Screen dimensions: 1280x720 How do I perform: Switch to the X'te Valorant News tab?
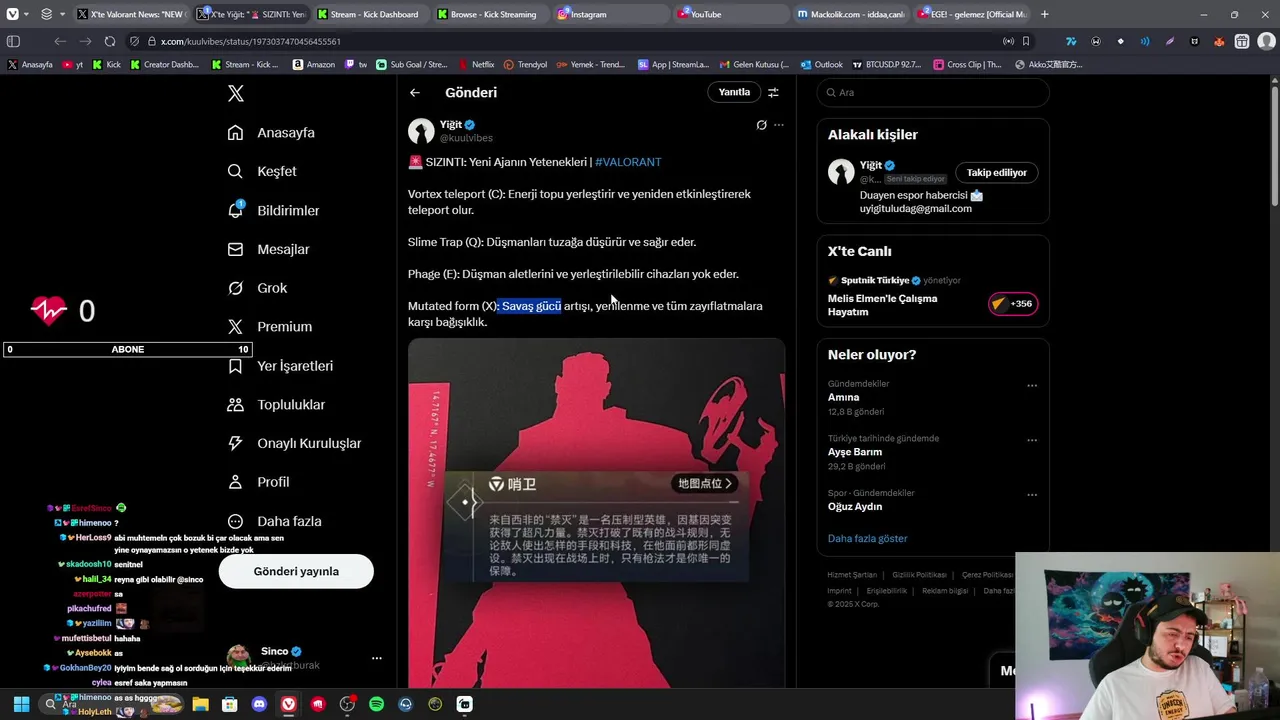click(131, 14)
